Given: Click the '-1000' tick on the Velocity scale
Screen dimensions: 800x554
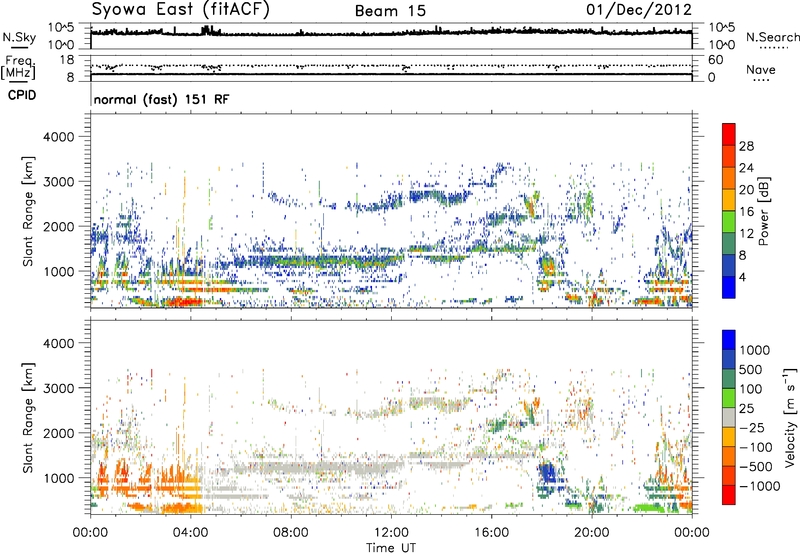Looking at the screenshot, I should tap(759, 486).
